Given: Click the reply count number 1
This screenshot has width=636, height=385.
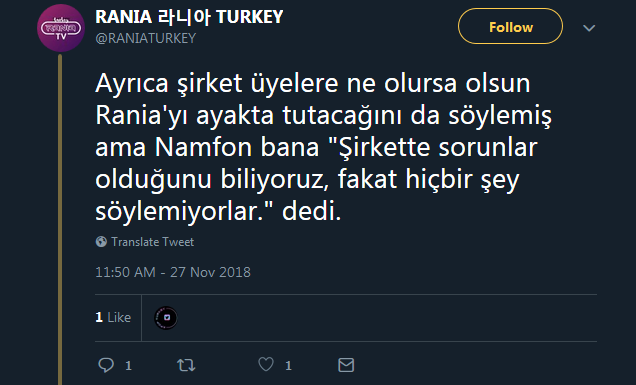Looking at the screenshot, I should point(128,366).
